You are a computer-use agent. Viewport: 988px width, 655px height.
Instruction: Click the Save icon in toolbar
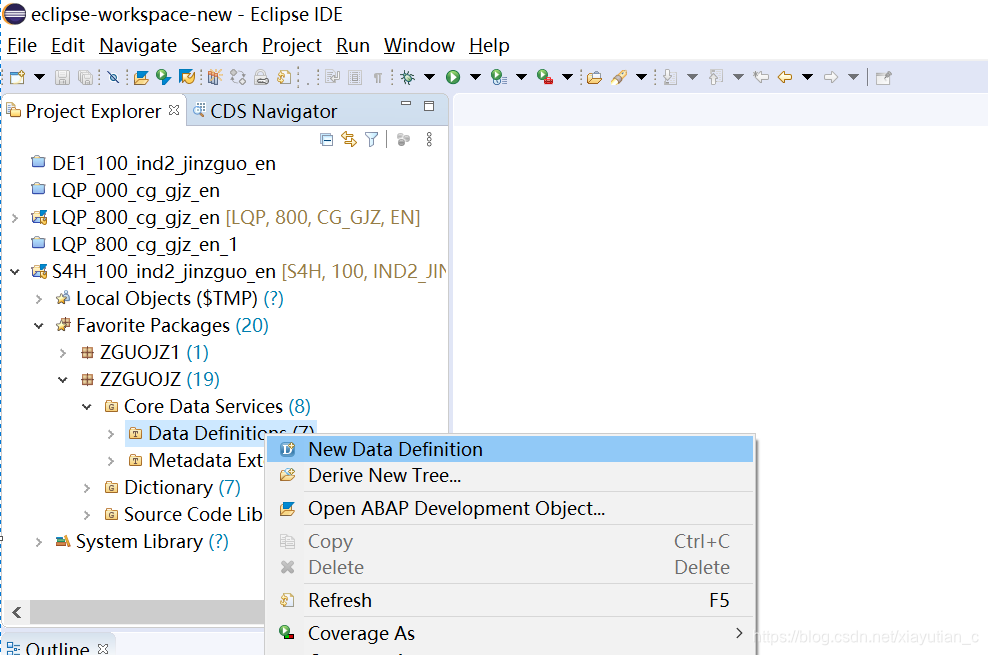point(62,77)
